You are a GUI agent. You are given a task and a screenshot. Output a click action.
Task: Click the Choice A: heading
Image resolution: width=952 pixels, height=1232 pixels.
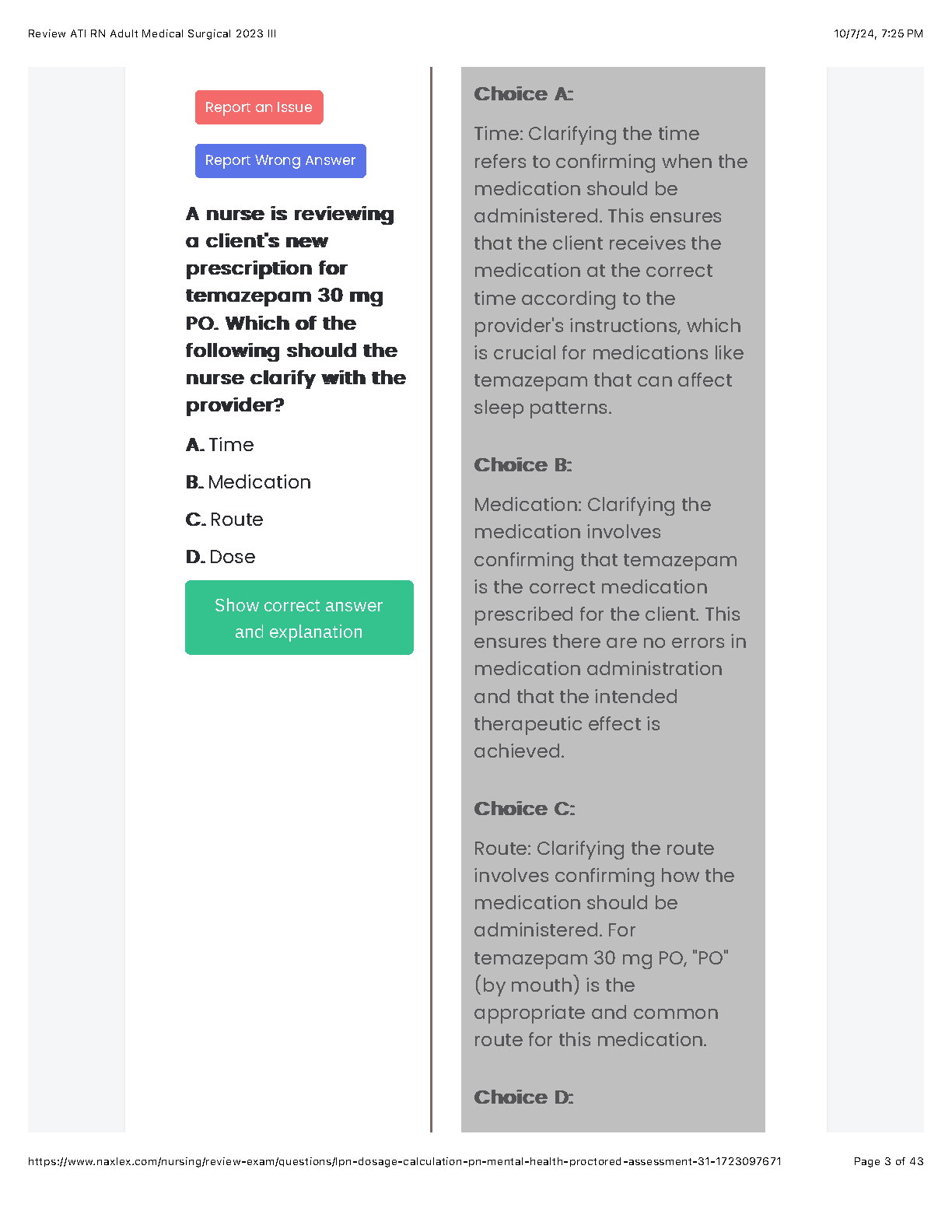pos(523,94)
